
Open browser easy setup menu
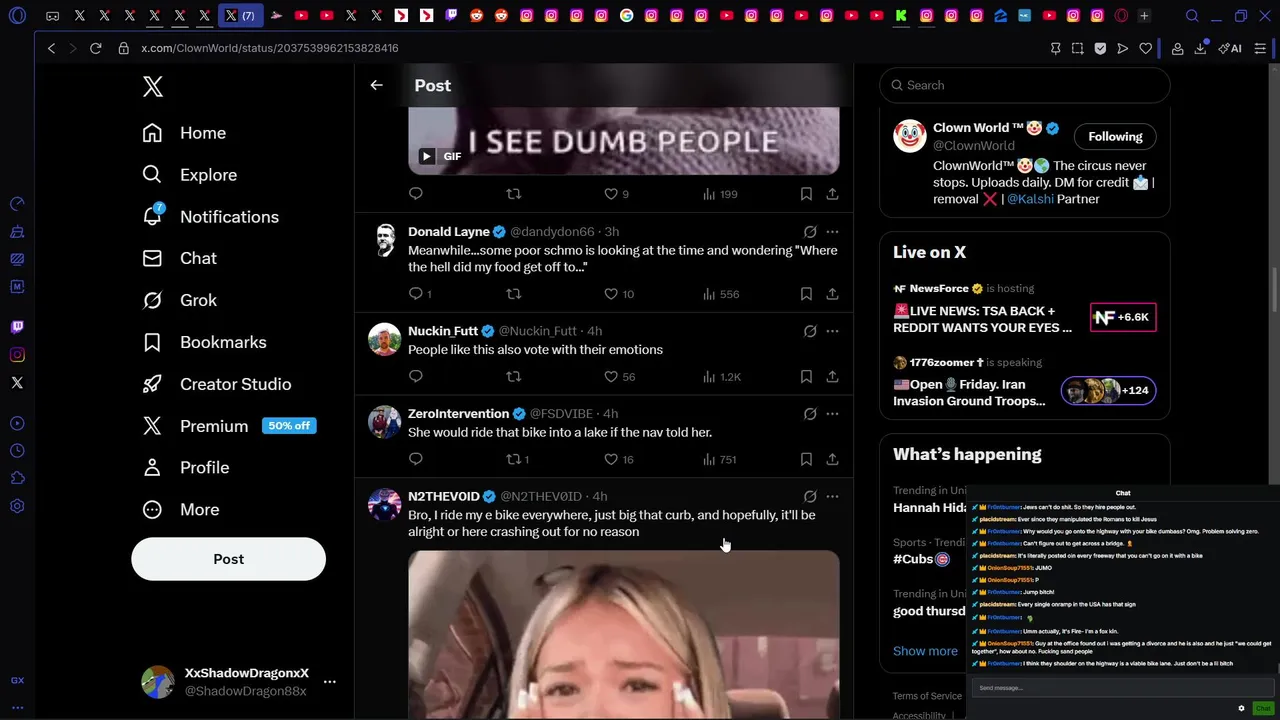pyautogui.click(x=1262, y=48)
